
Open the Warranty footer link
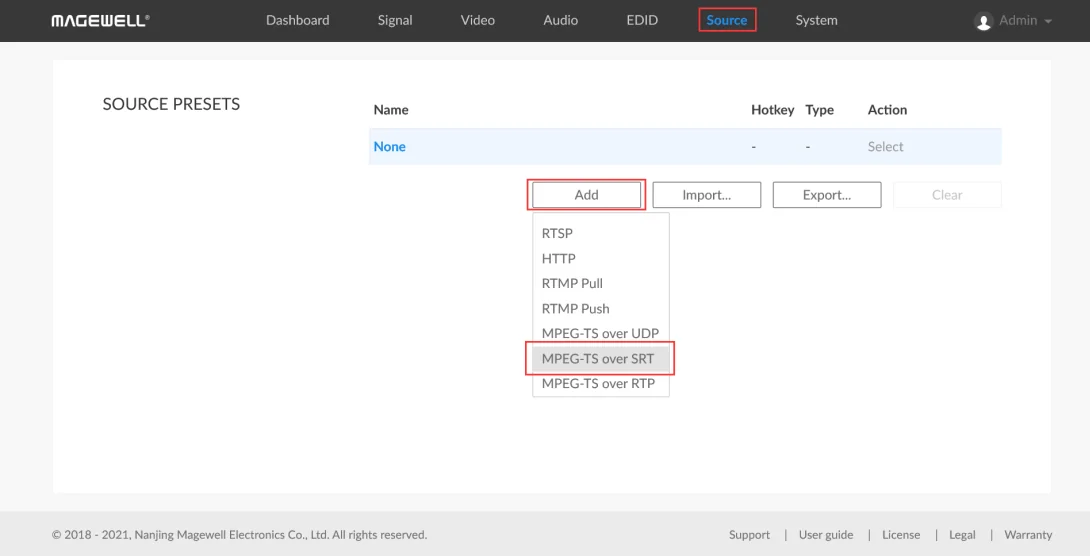point(1028,534)
